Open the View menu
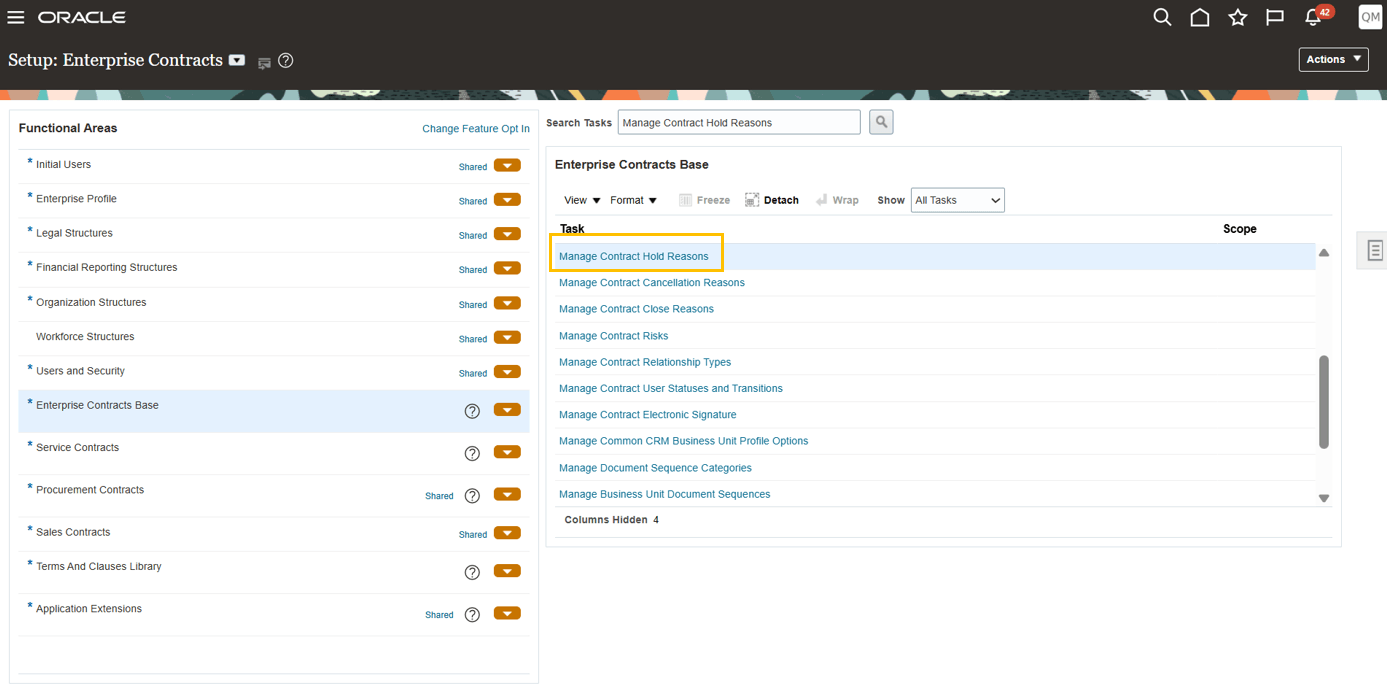 click(x=580, y=199)
